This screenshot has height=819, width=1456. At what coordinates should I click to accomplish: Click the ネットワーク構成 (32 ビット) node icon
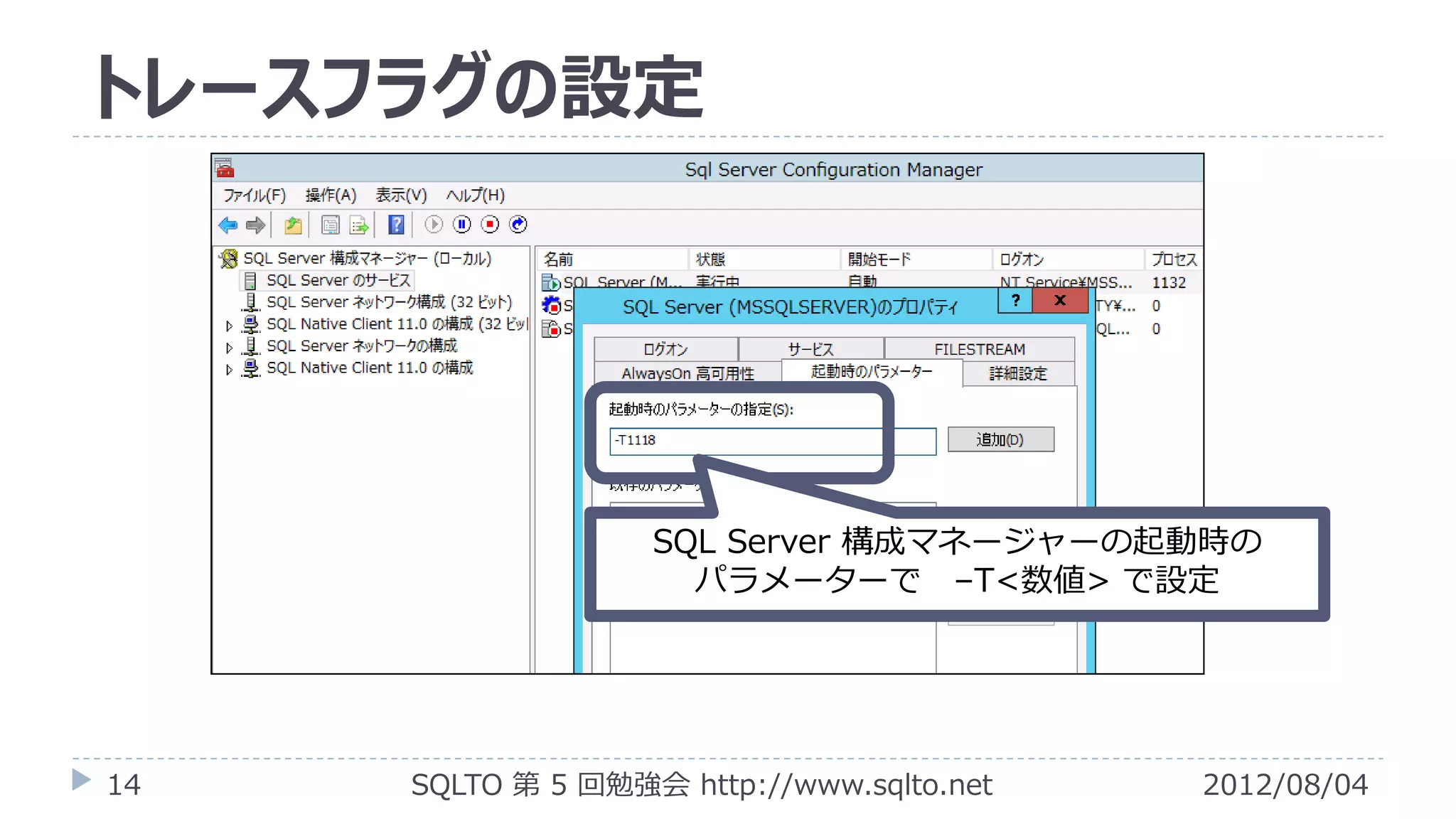[x=250, y=303]
